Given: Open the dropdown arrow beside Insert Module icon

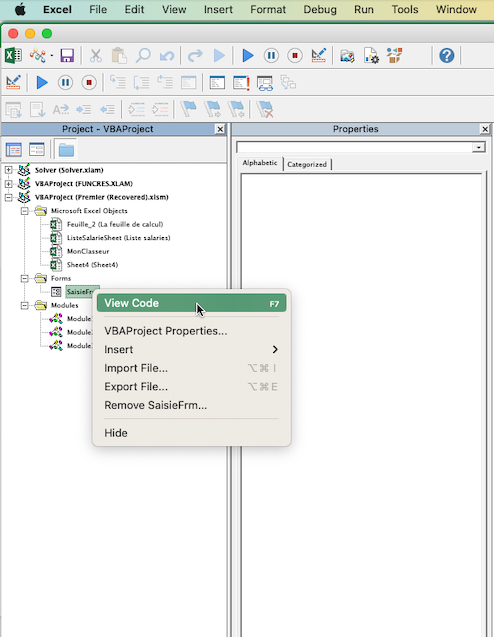Looking at the screenshot, I should coord(52,55).
